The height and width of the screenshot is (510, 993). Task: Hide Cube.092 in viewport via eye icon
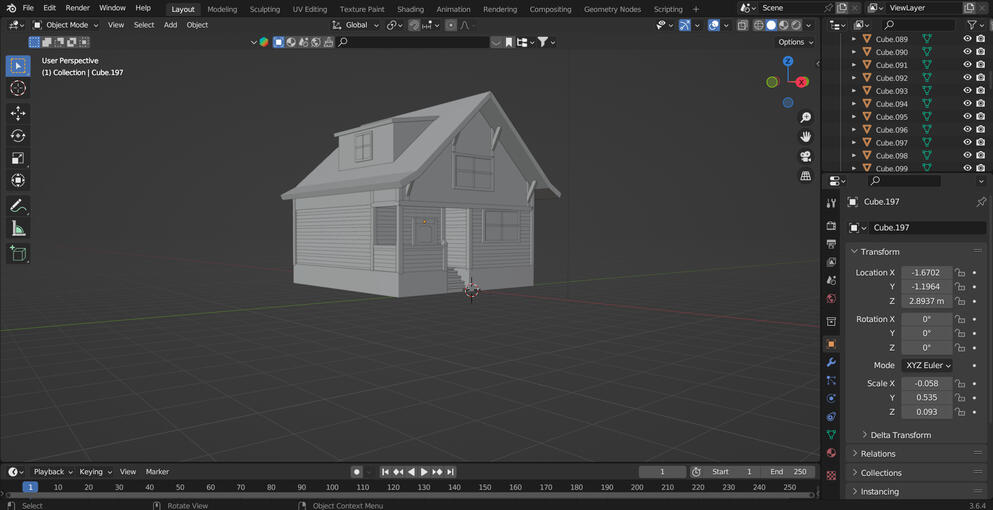[x=967, y=78]
